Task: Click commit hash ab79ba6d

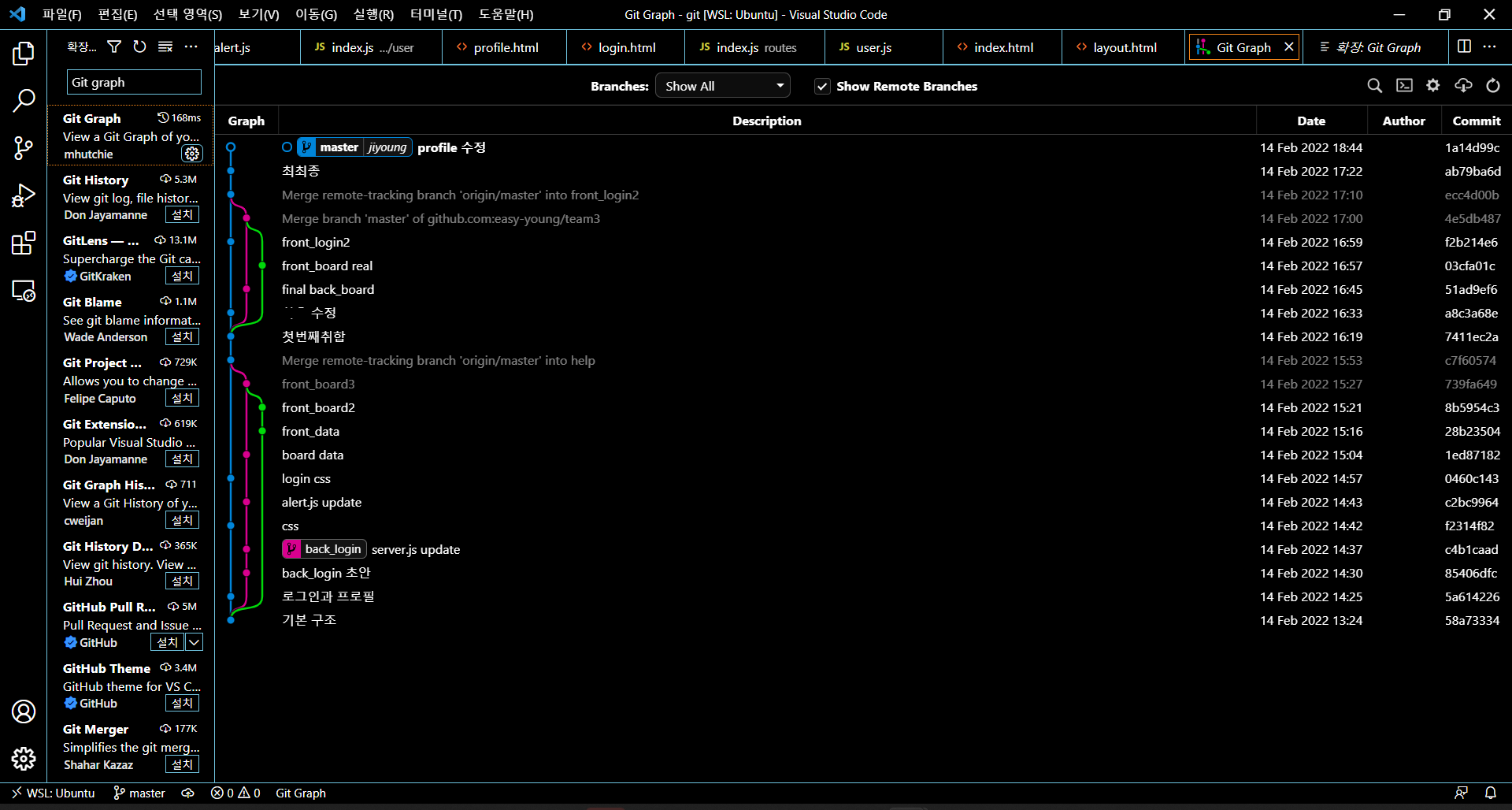Action: 1473,171
